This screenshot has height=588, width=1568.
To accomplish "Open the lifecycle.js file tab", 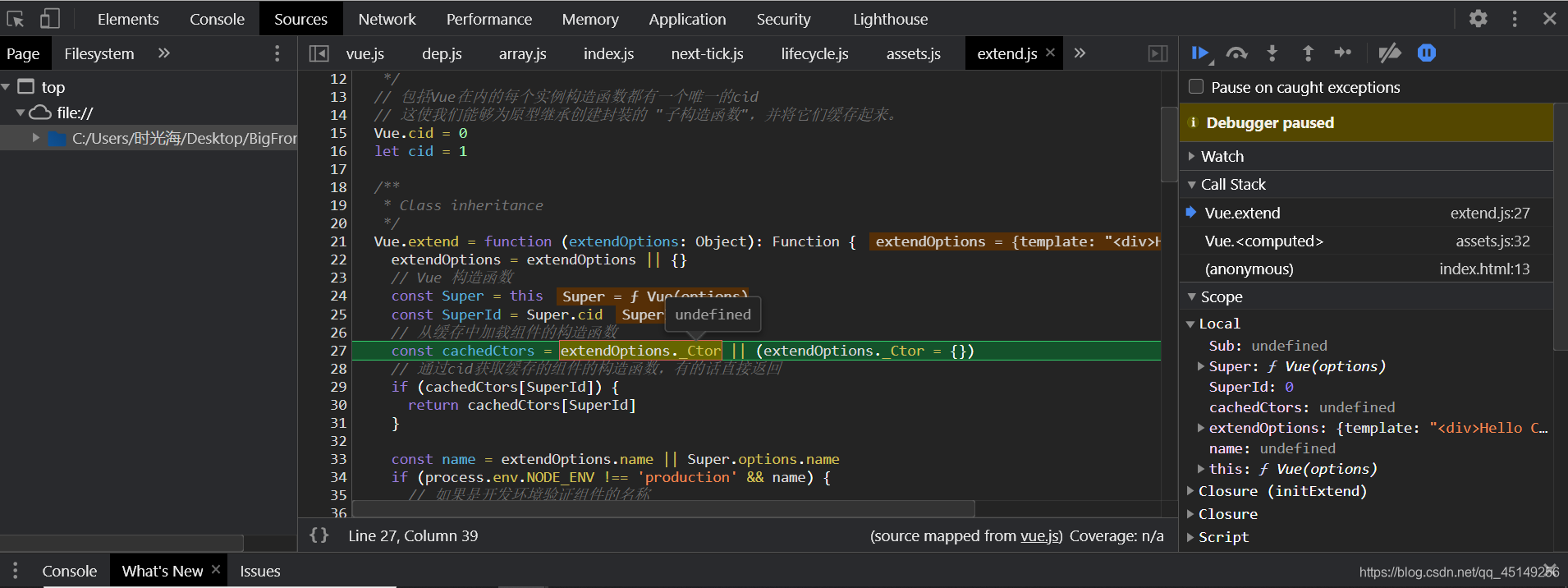I will coord(814,53).
